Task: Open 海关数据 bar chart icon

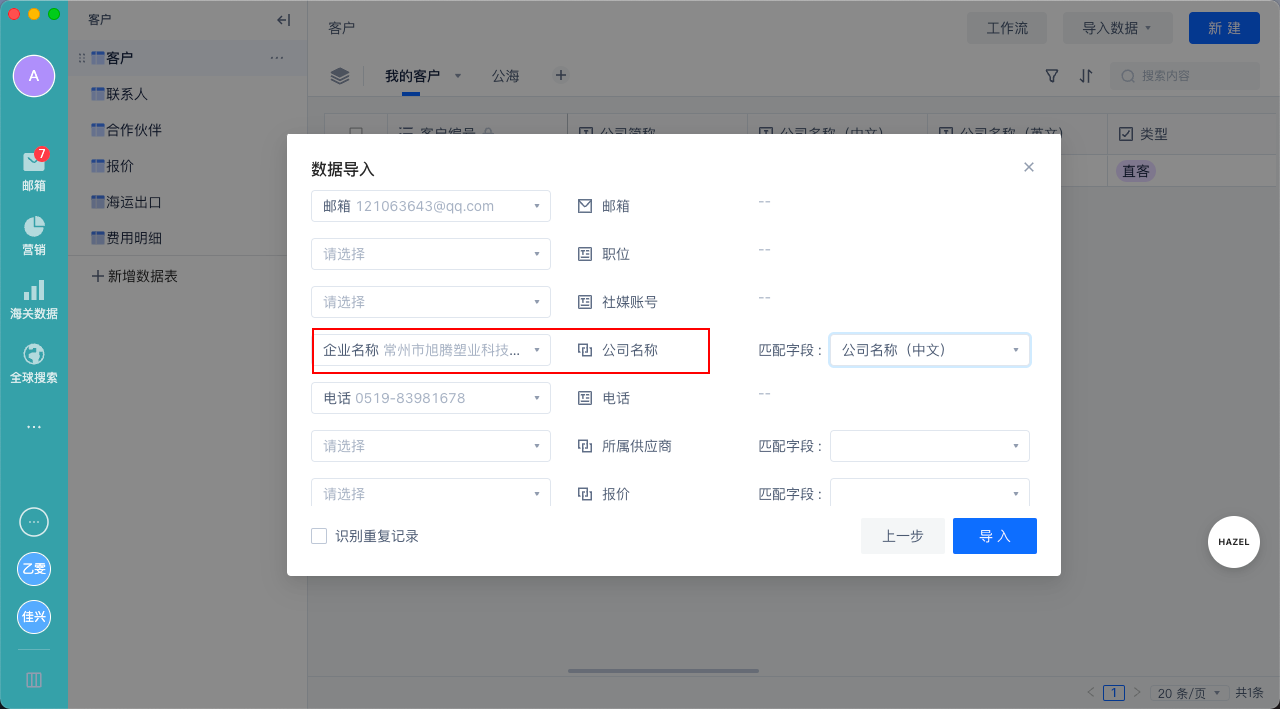Action: click(34, 290)
